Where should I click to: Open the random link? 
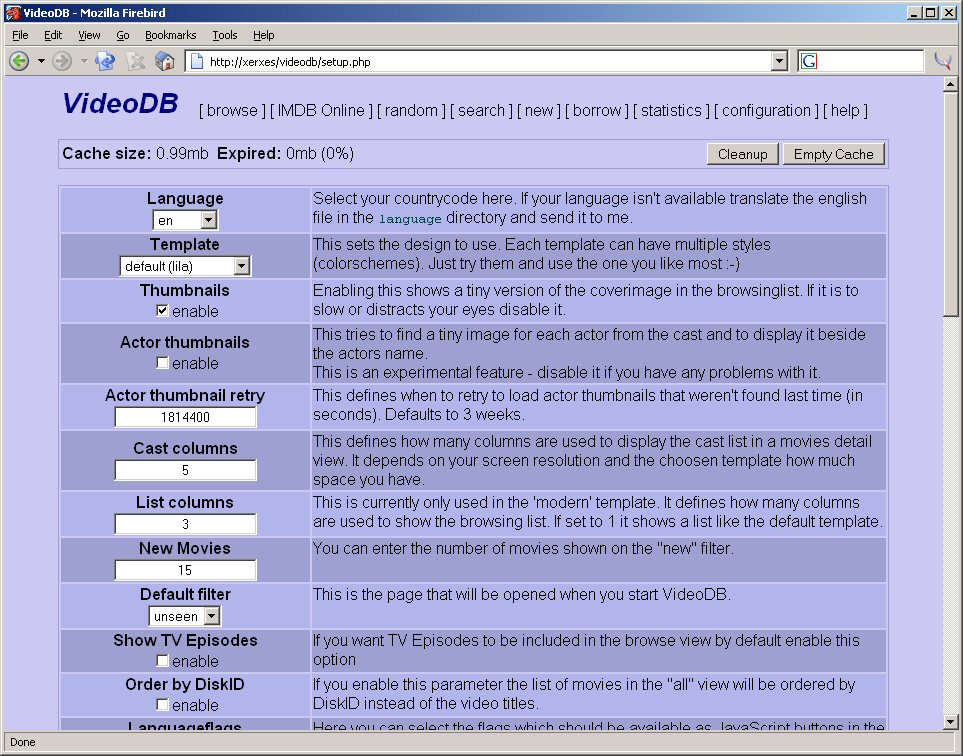pos(411,111)
